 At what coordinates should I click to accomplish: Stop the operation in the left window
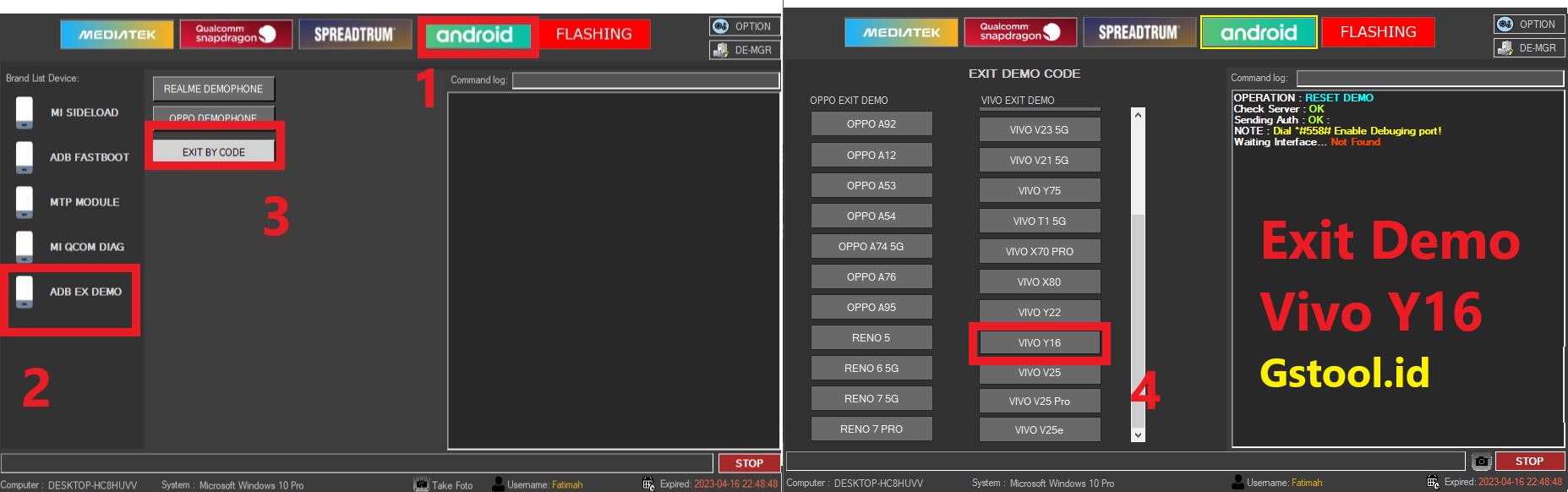click(749, 463)
